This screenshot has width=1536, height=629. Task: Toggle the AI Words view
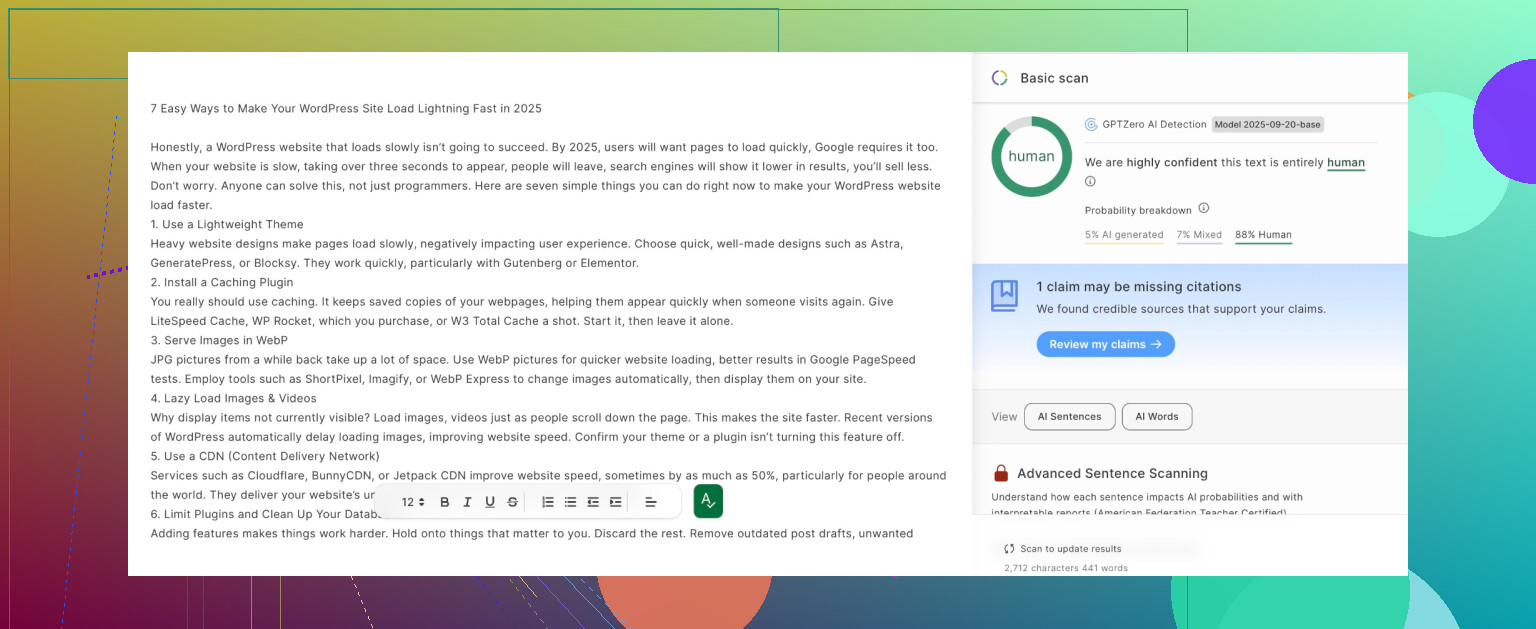click(1156, 417)
